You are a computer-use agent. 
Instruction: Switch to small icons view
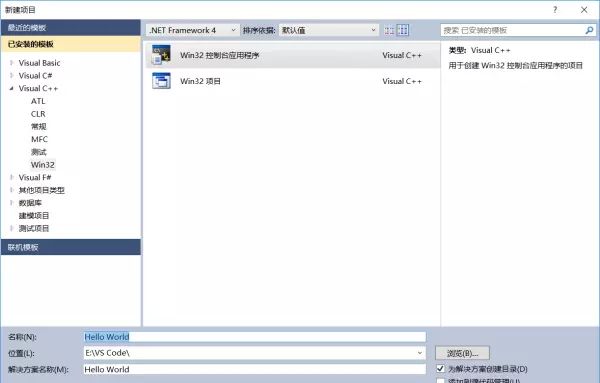coord(389,30)
